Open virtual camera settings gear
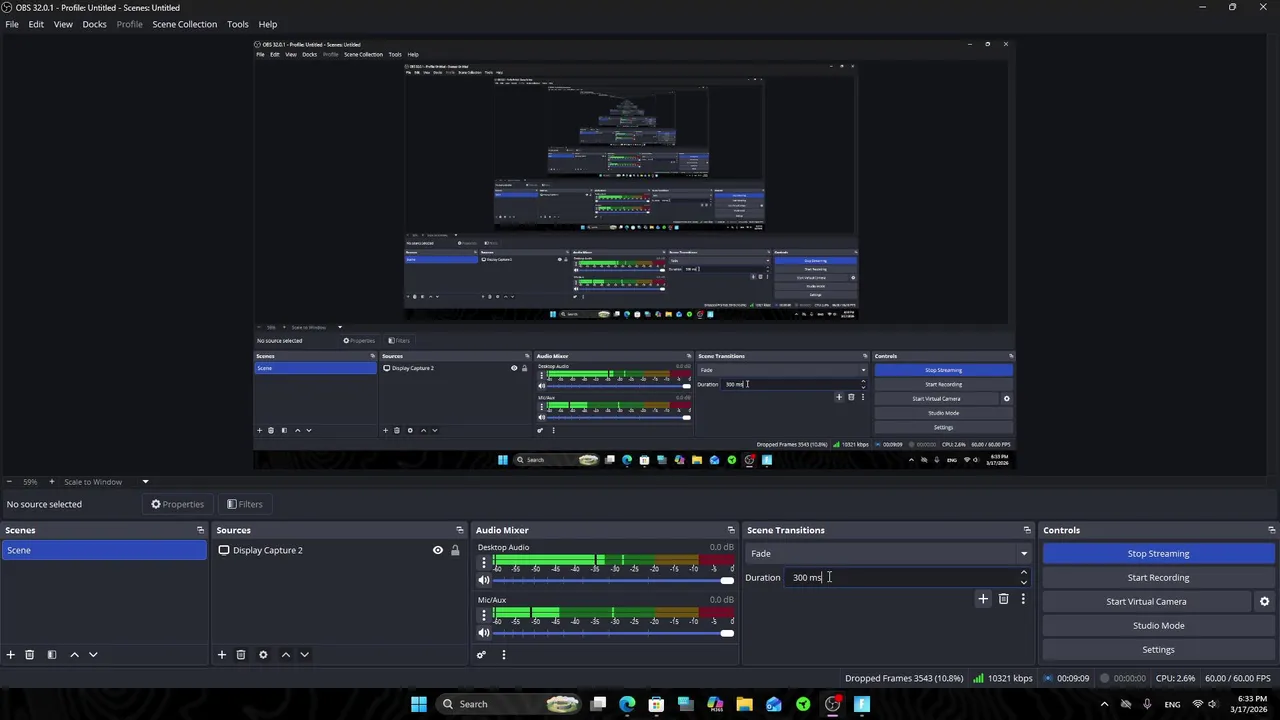The width and height of the screenshot is (1280, 720). (1264, 602)
